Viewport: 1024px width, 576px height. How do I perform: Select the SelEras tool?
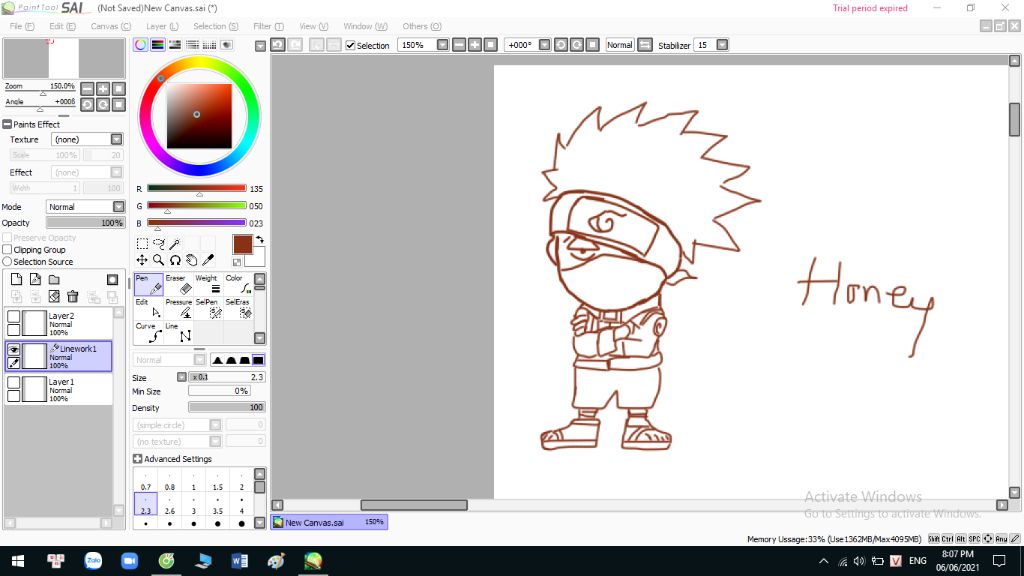pos(238,308)
